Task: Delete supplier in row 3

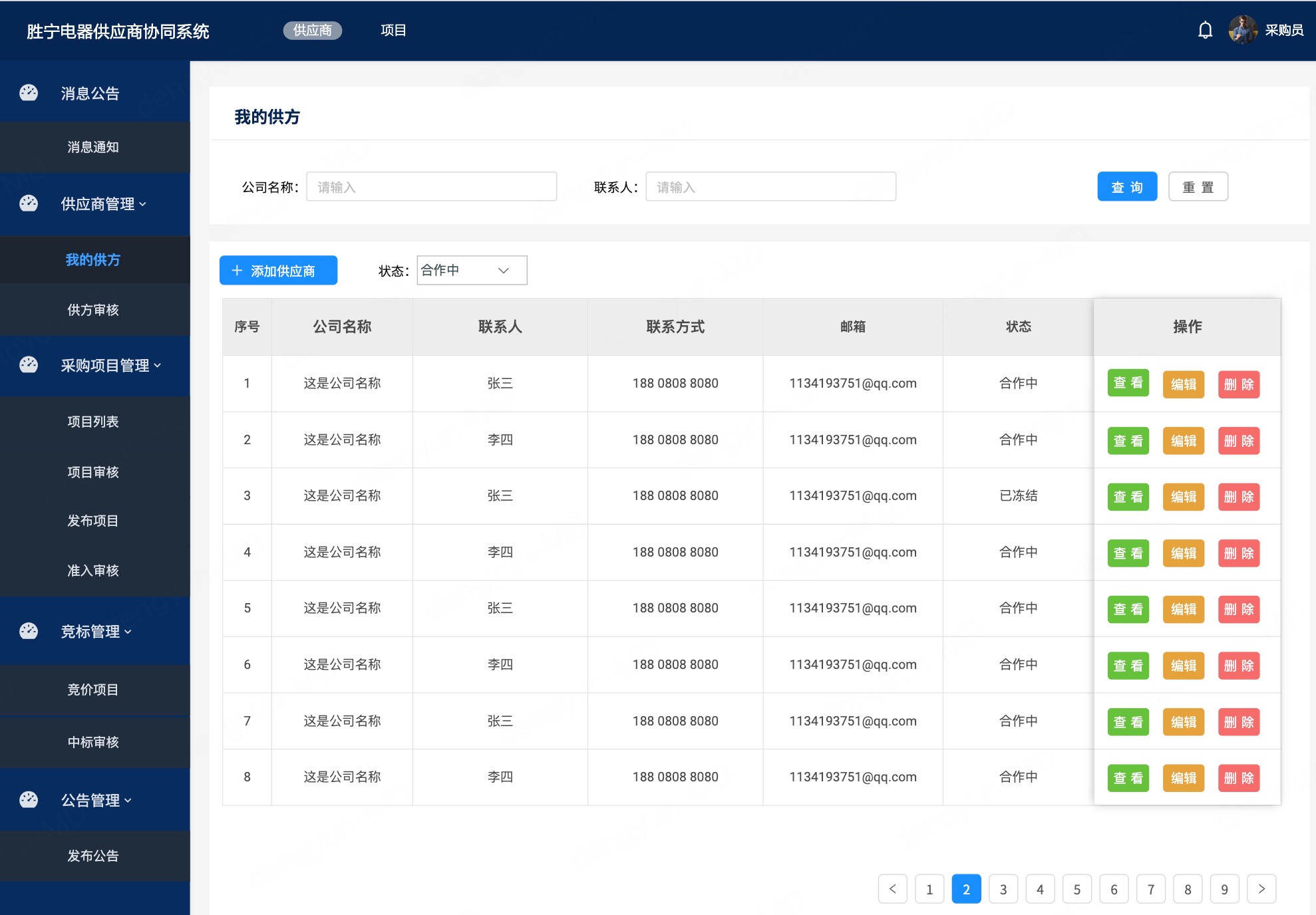Action: pyautogui.click(x=1239, y=497)
